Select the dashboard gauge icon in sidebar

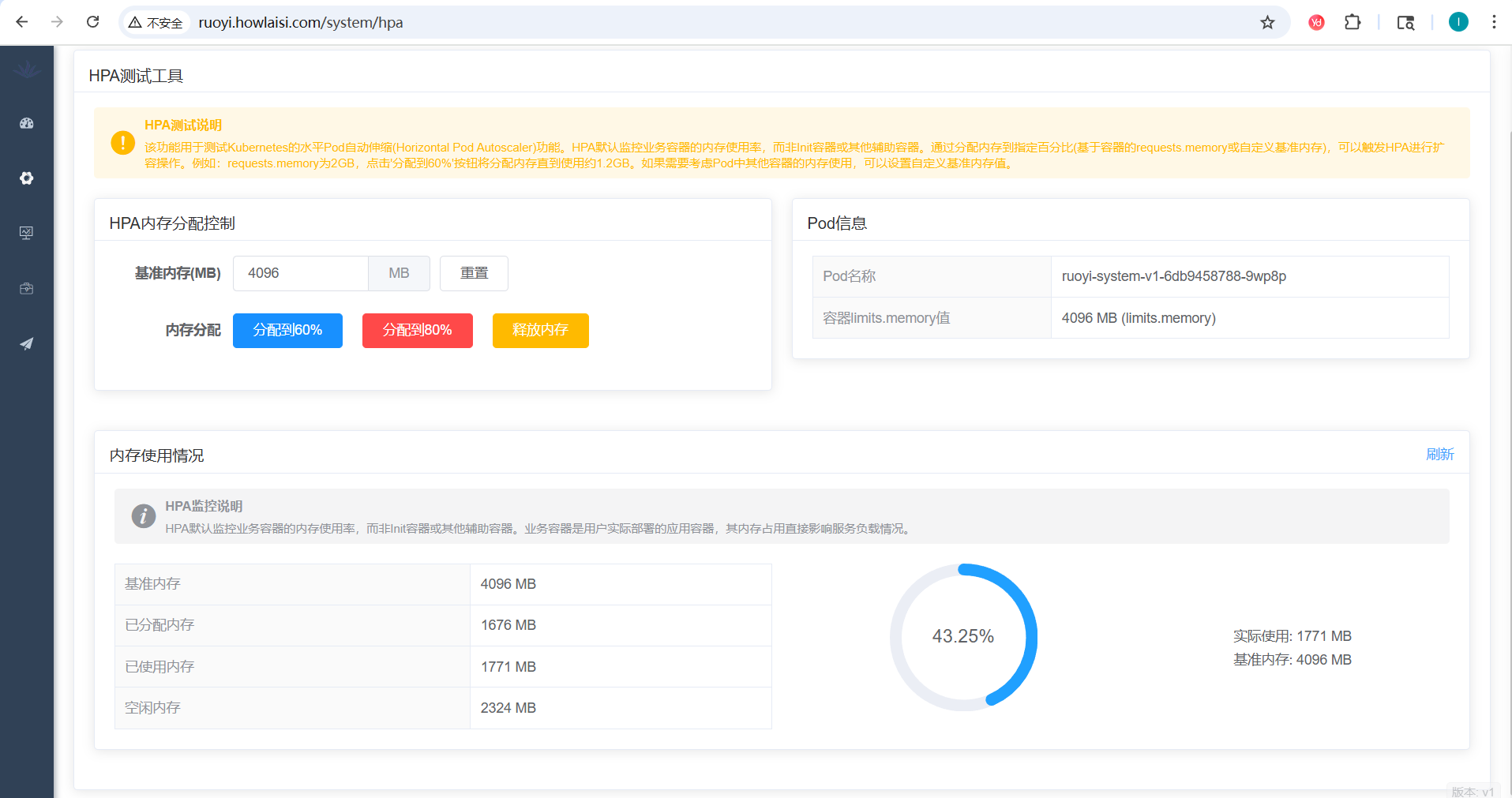[x=26, y=123]
